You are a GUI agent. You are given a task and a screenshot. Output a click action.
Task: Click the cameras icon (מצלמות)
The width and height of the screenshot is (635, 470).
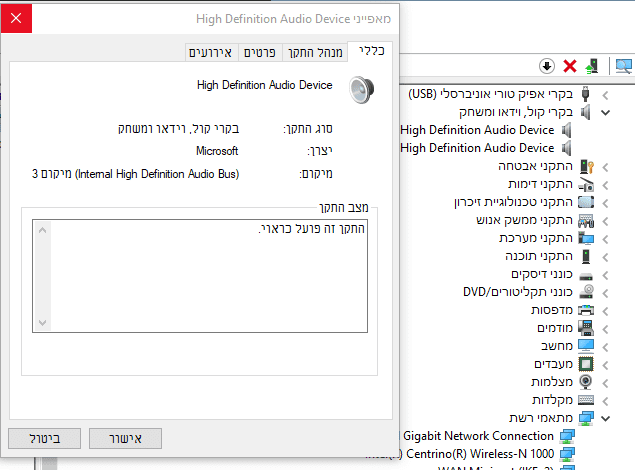(x=586, y=381)
